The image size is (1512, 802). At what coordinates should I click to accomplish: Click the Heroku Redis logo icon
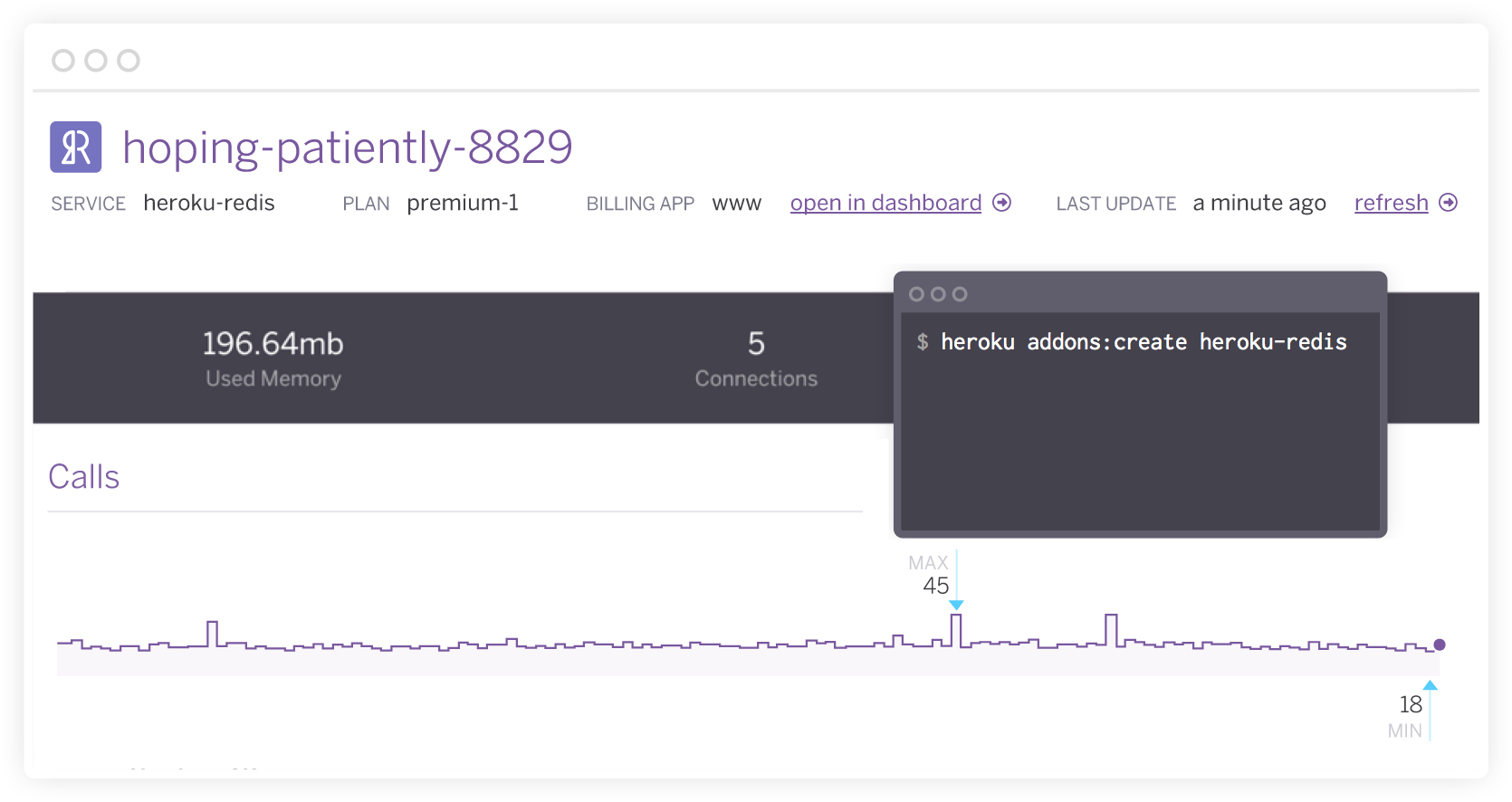pos(76,147)
